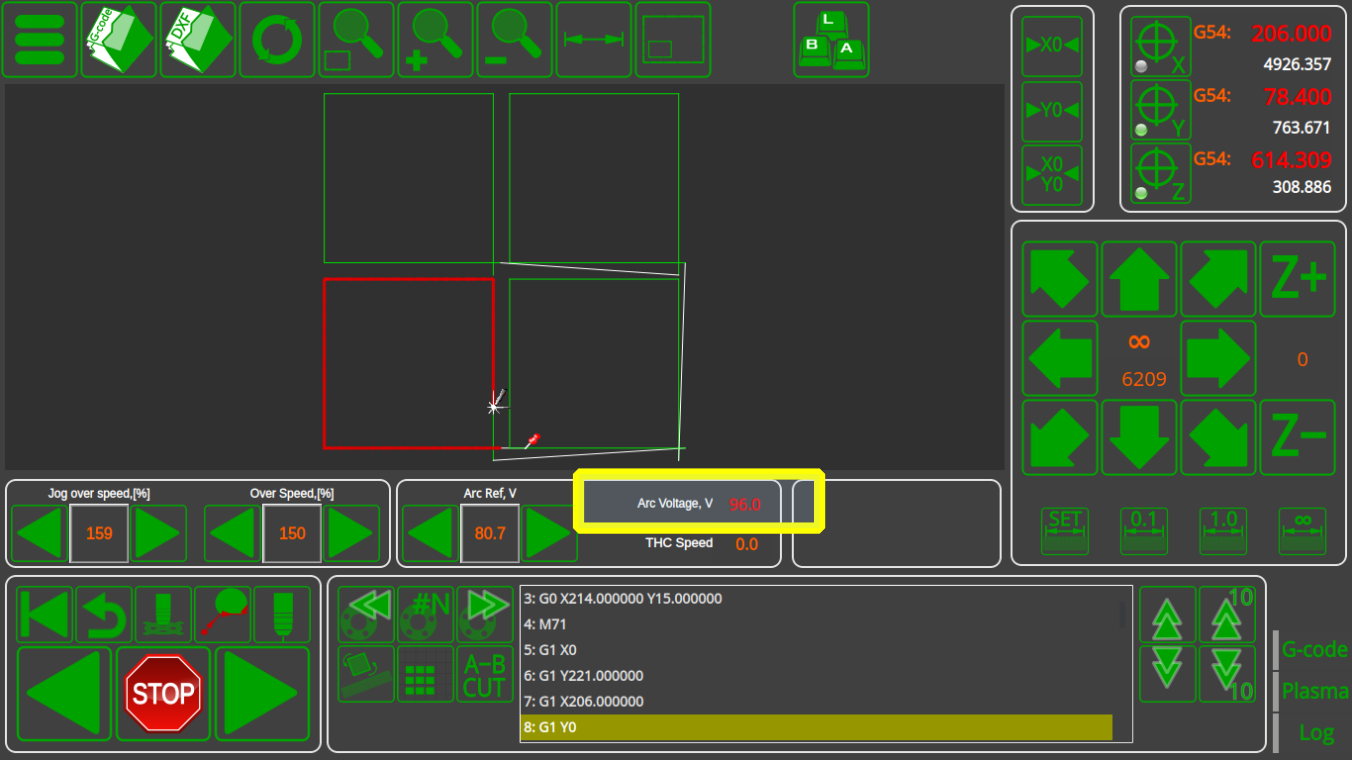The width and height of the screenshot is (1352, 760).
Task: Select the 0.1 jog step size
Action: (1143, 530)
